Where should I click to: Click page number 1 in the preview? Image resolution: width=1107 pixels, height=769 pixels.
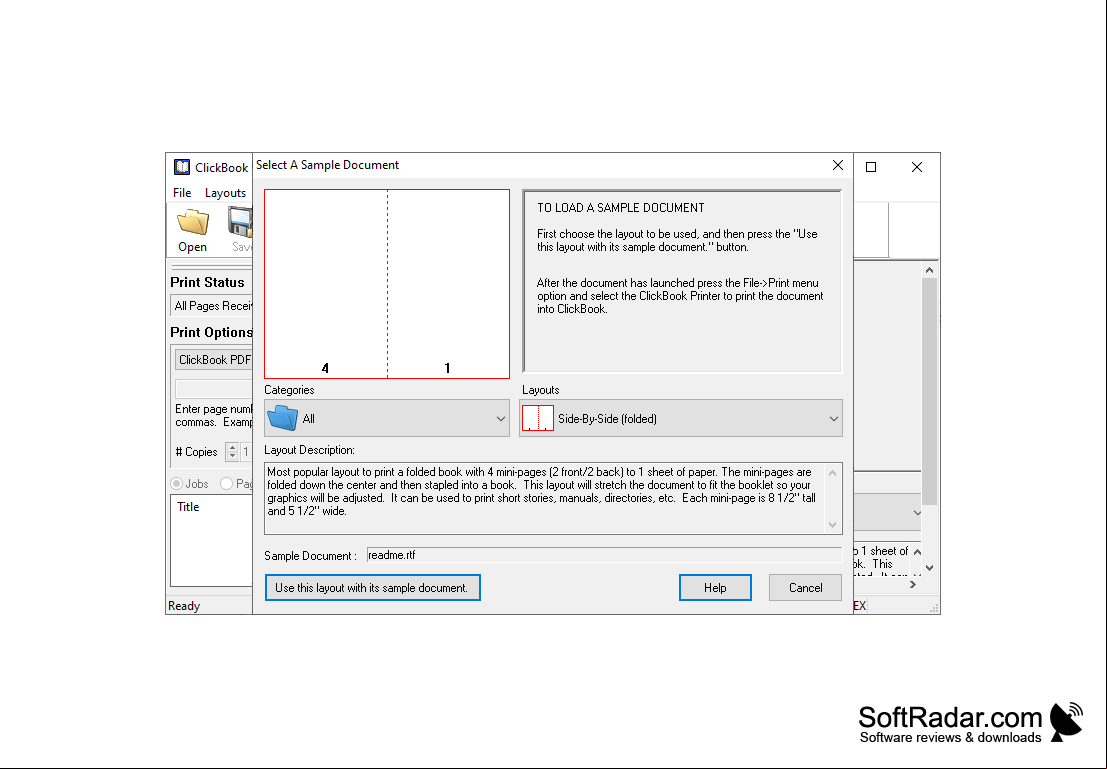(448, 368)
